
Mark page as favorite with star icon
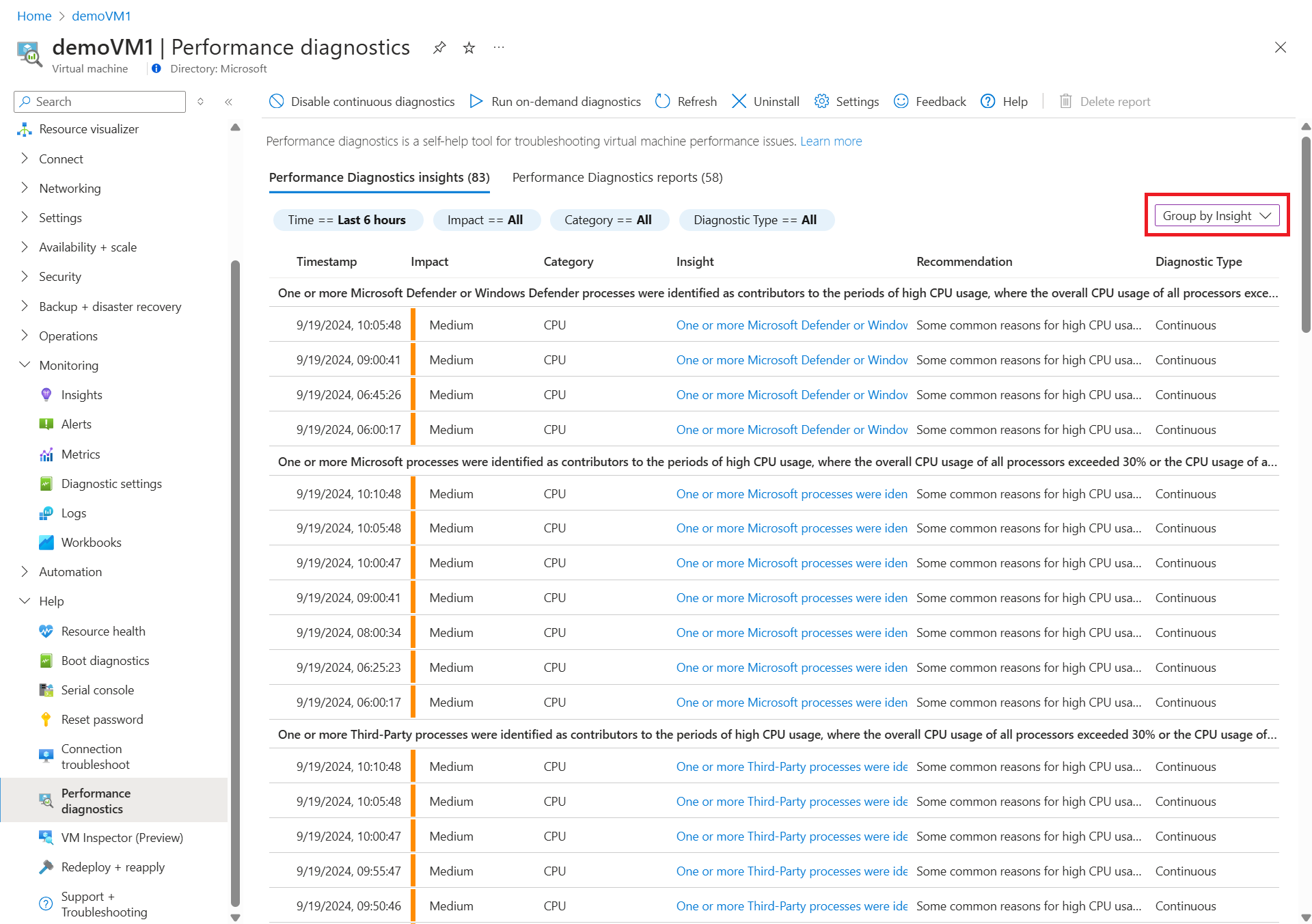pos(469,47)
